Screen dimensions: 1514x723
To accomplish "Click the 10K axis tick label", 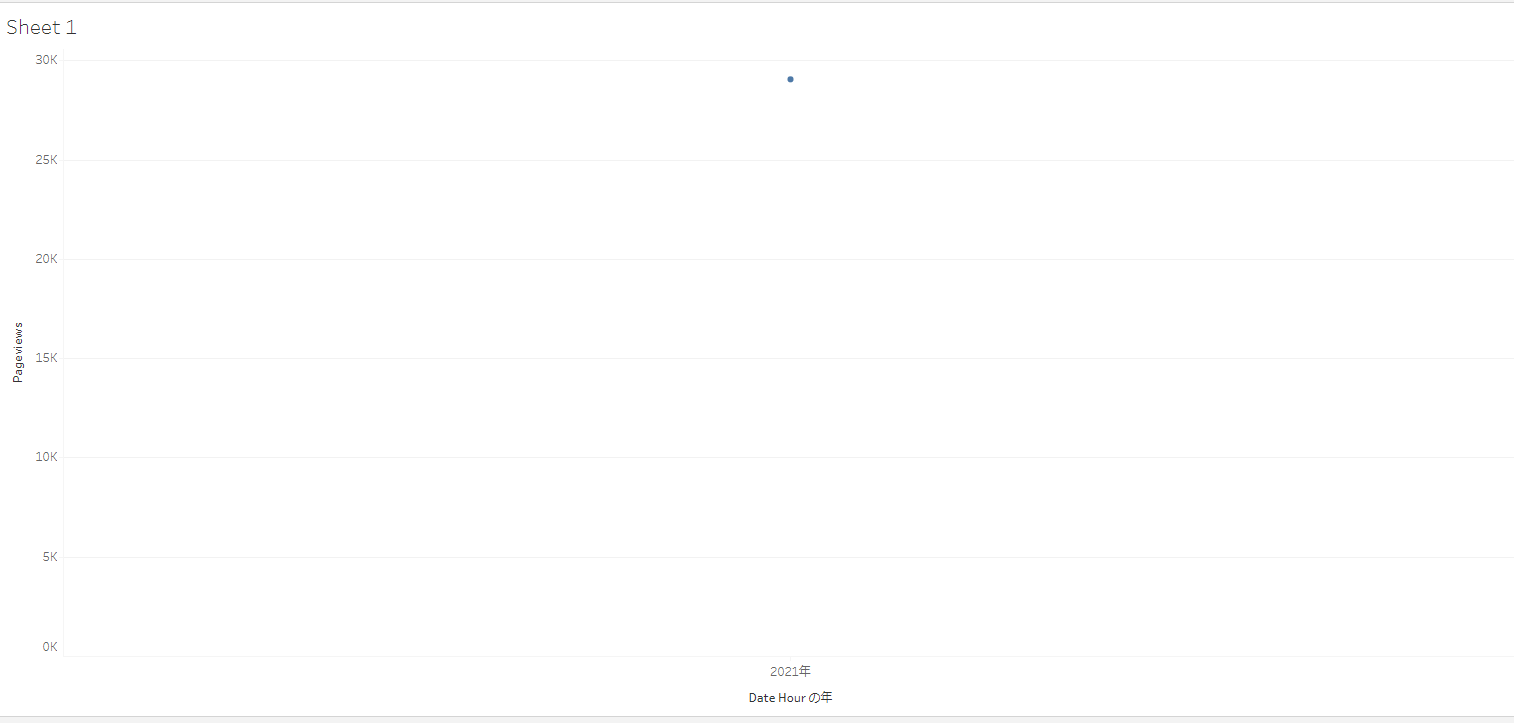I will tap(46, 457).
